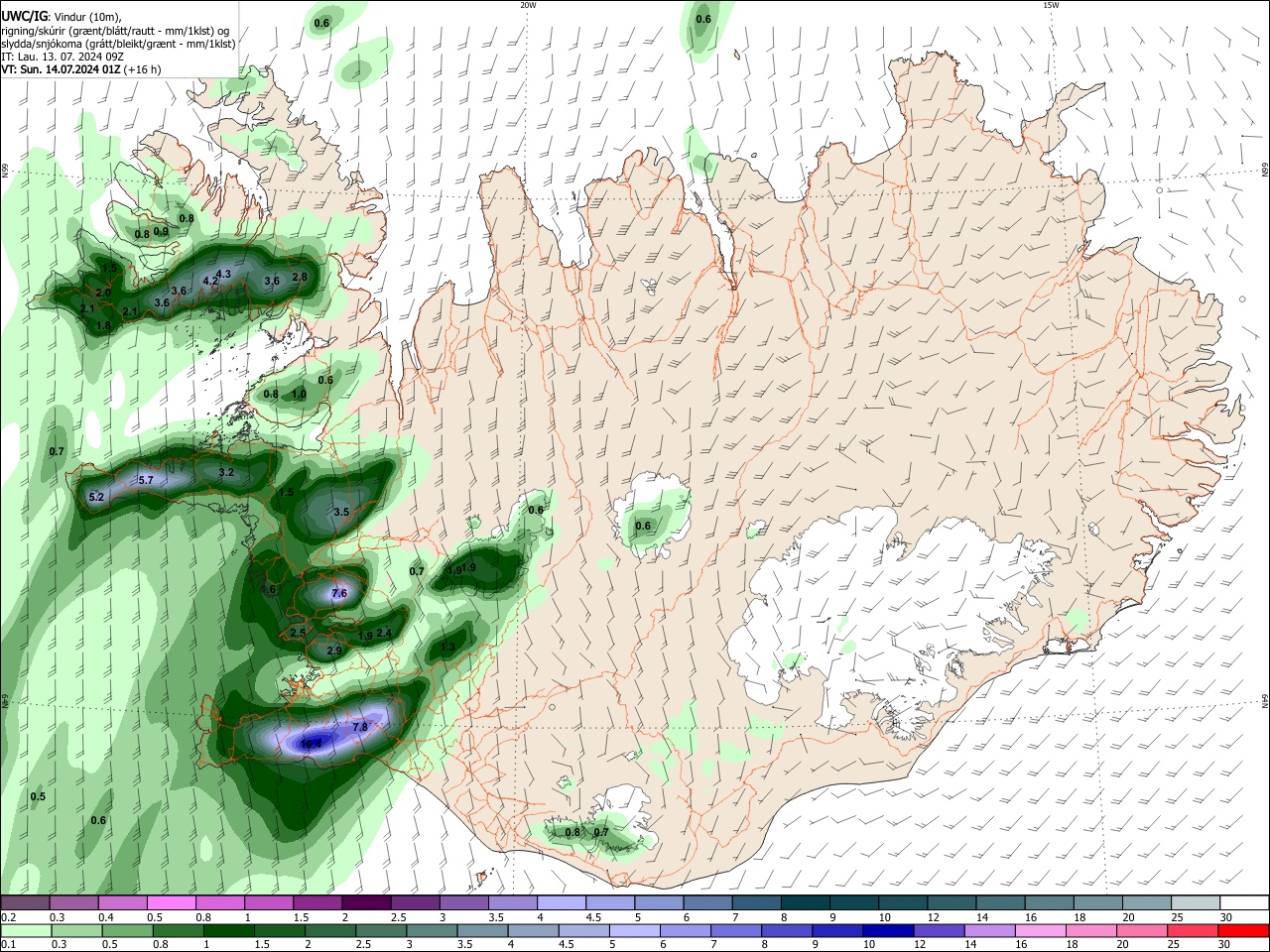Click the 0.2 scale label in top legend row
Viewport: 1270px width, 952px height.
[8, 917]
